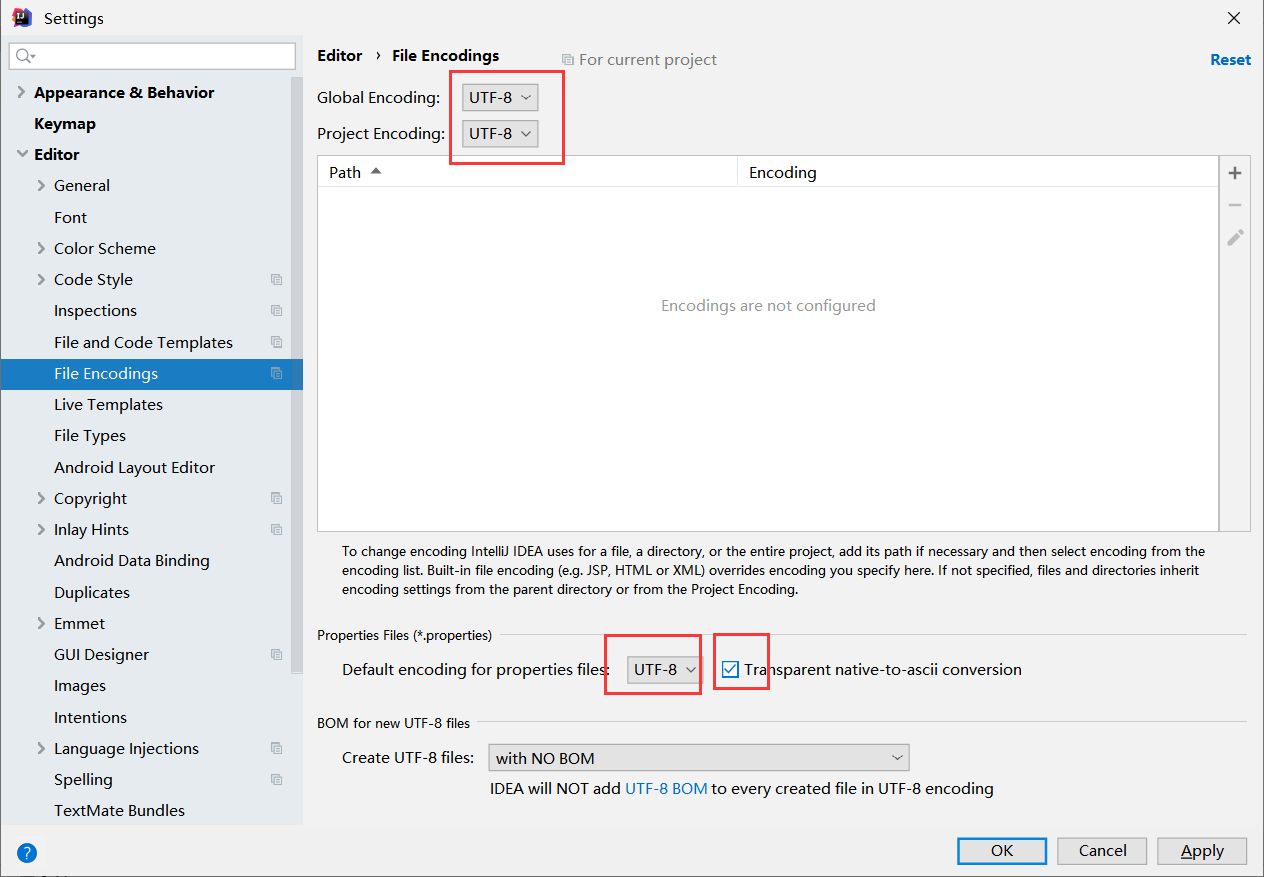Select Intentions in settings tree
This screenshot has width=1264, height=877.
[x=90, y=718]
